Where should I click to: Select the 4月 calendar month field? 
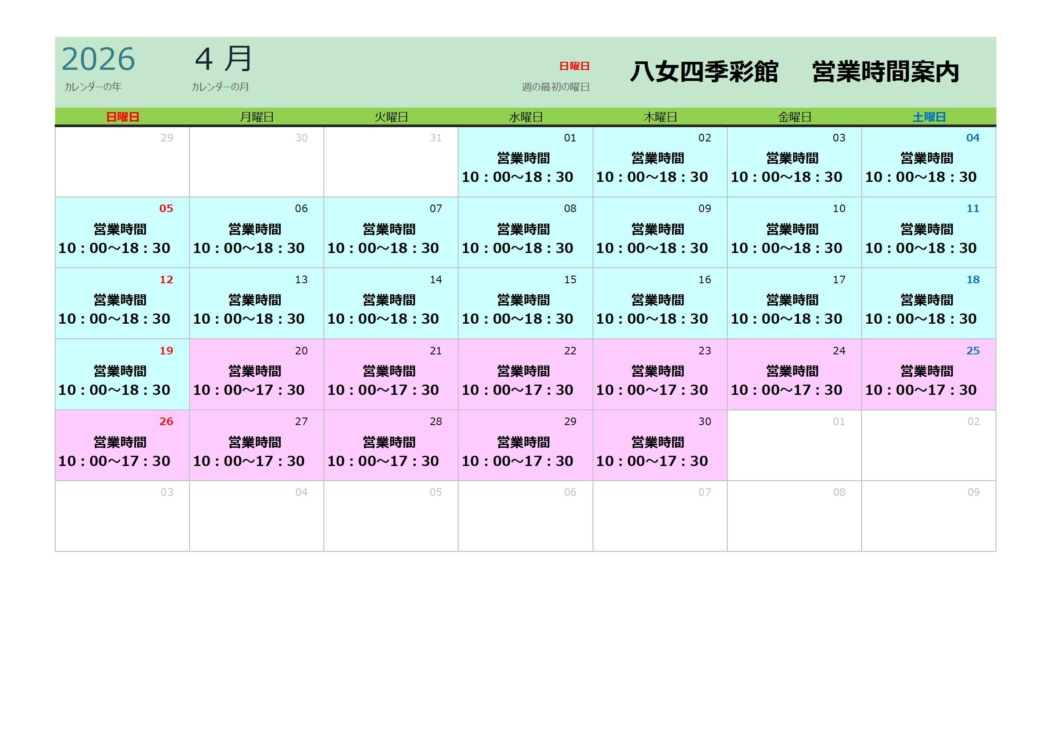click(x=223, y=58)
